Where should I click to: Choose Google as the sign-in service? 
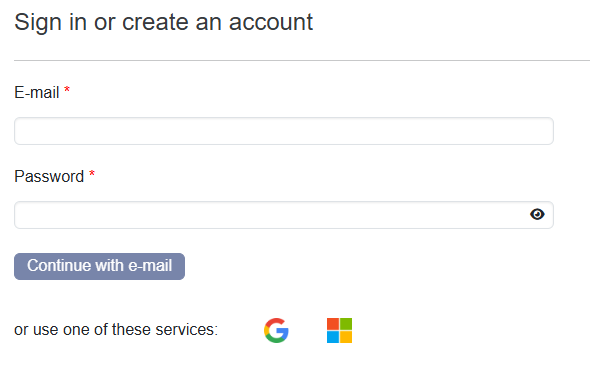tap(276, 330)
